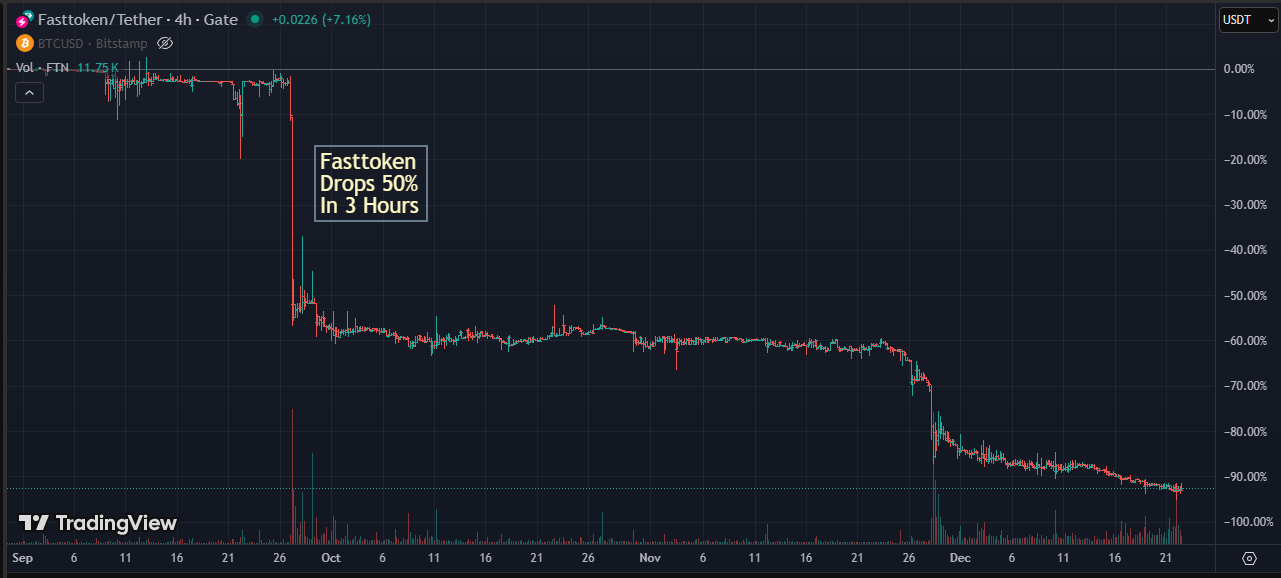Click the Sep label on time axis

click(x=22, y=558)
